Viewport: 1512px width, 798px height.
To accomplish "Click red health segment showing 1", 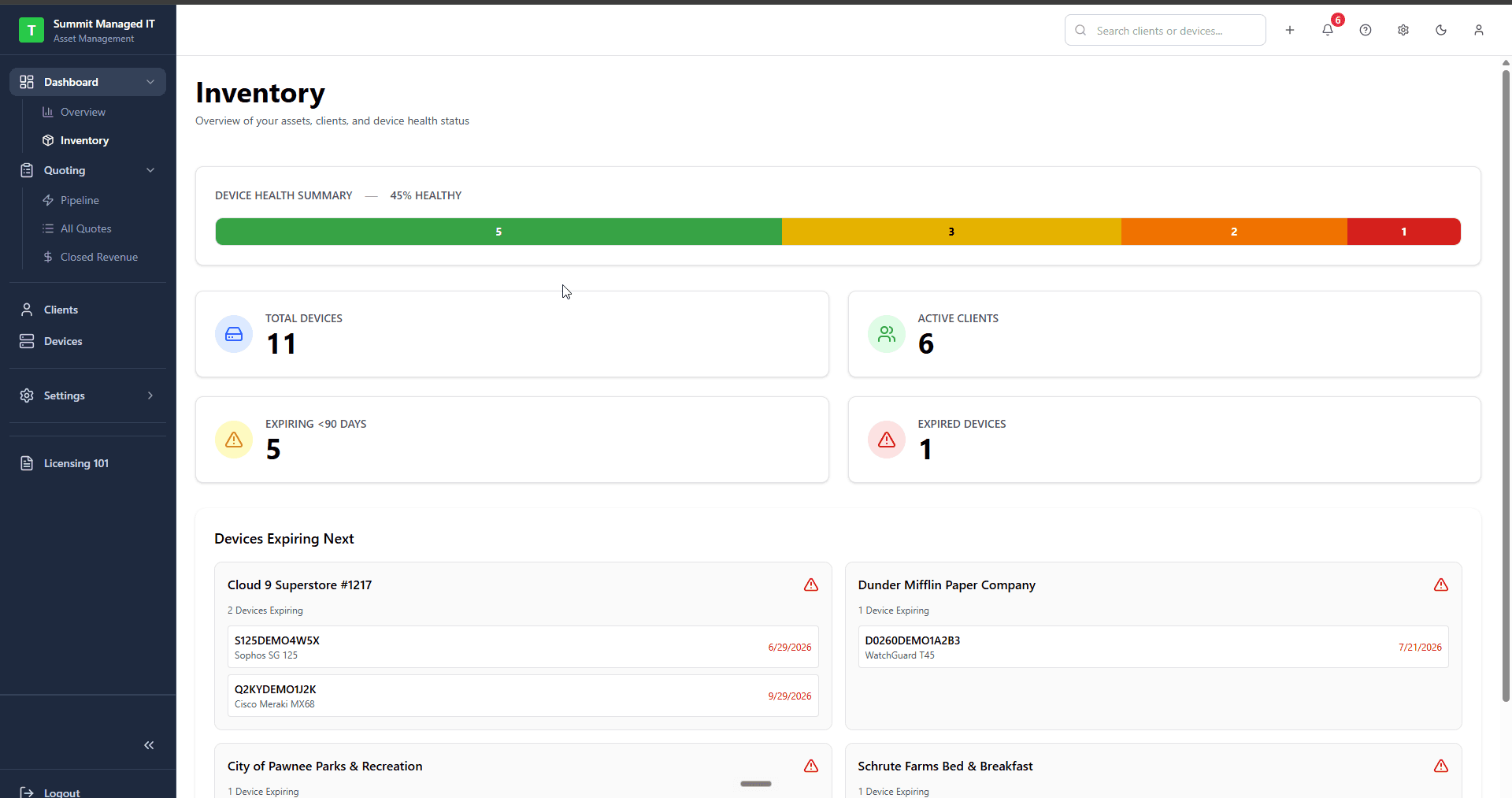I will tap(1404, 232).
